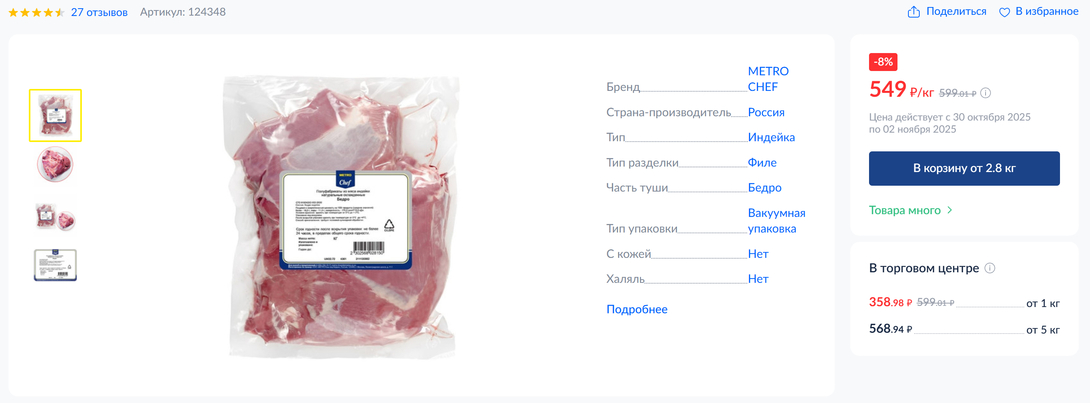Viewport: 1090px width, 403px height.
Task: Click the heart icon for В избранное
Action: pyautogui.click(x=1004, y=13)
